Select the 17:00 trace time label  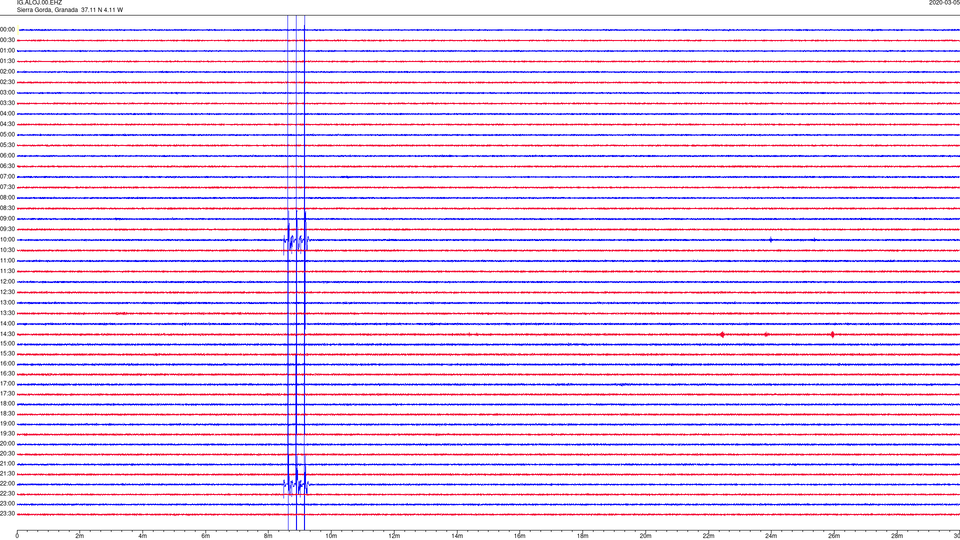[7, 384]
